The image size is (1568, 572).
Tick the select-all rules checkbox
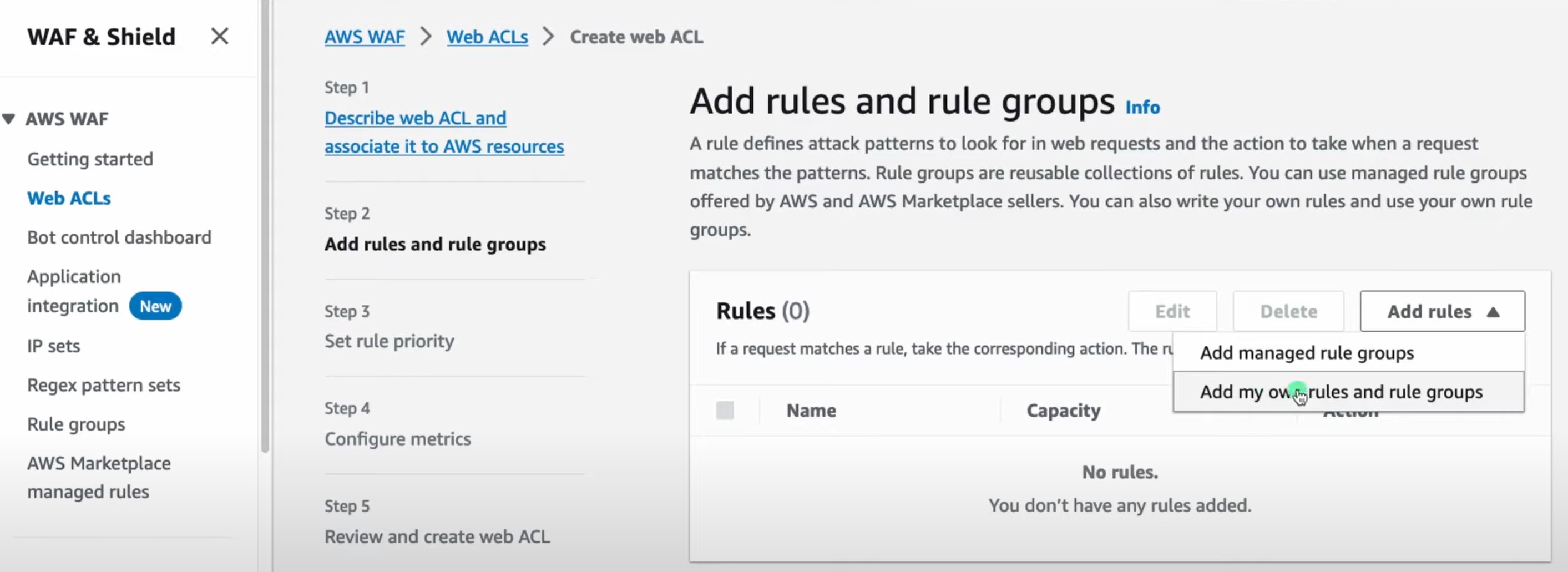click(725, 411)
